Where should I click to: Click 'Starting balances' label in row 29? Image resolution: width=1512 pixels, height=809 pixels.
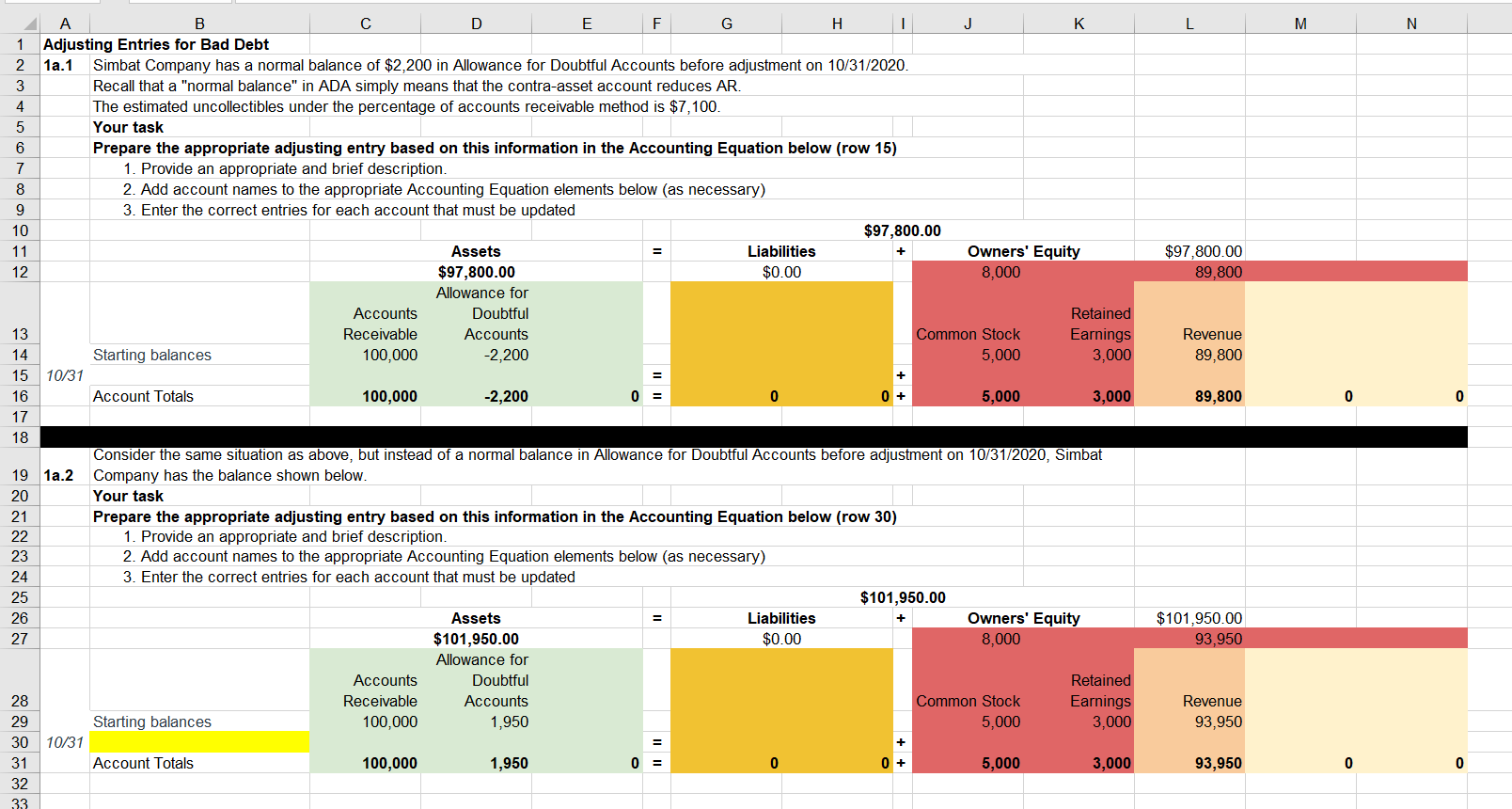point(151,722)
